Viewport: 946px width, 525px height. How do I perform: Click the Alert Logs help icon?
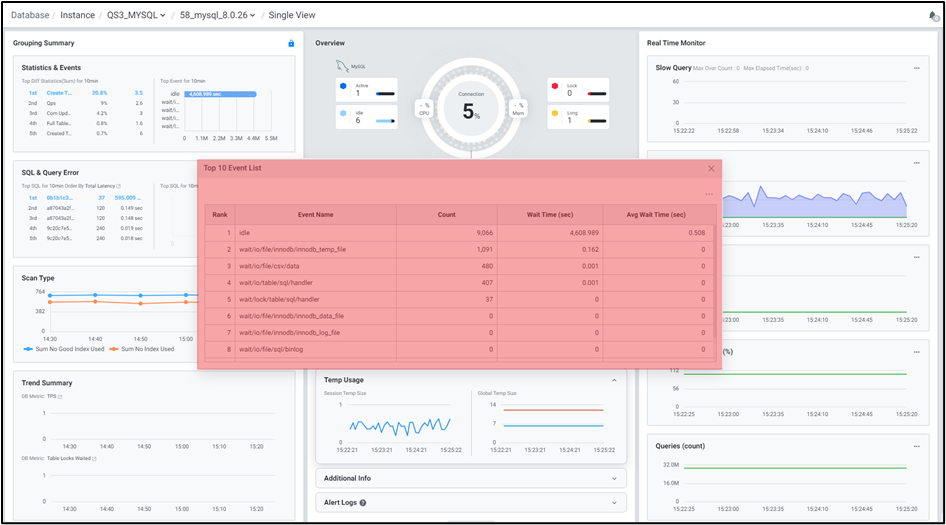point(363,503)
